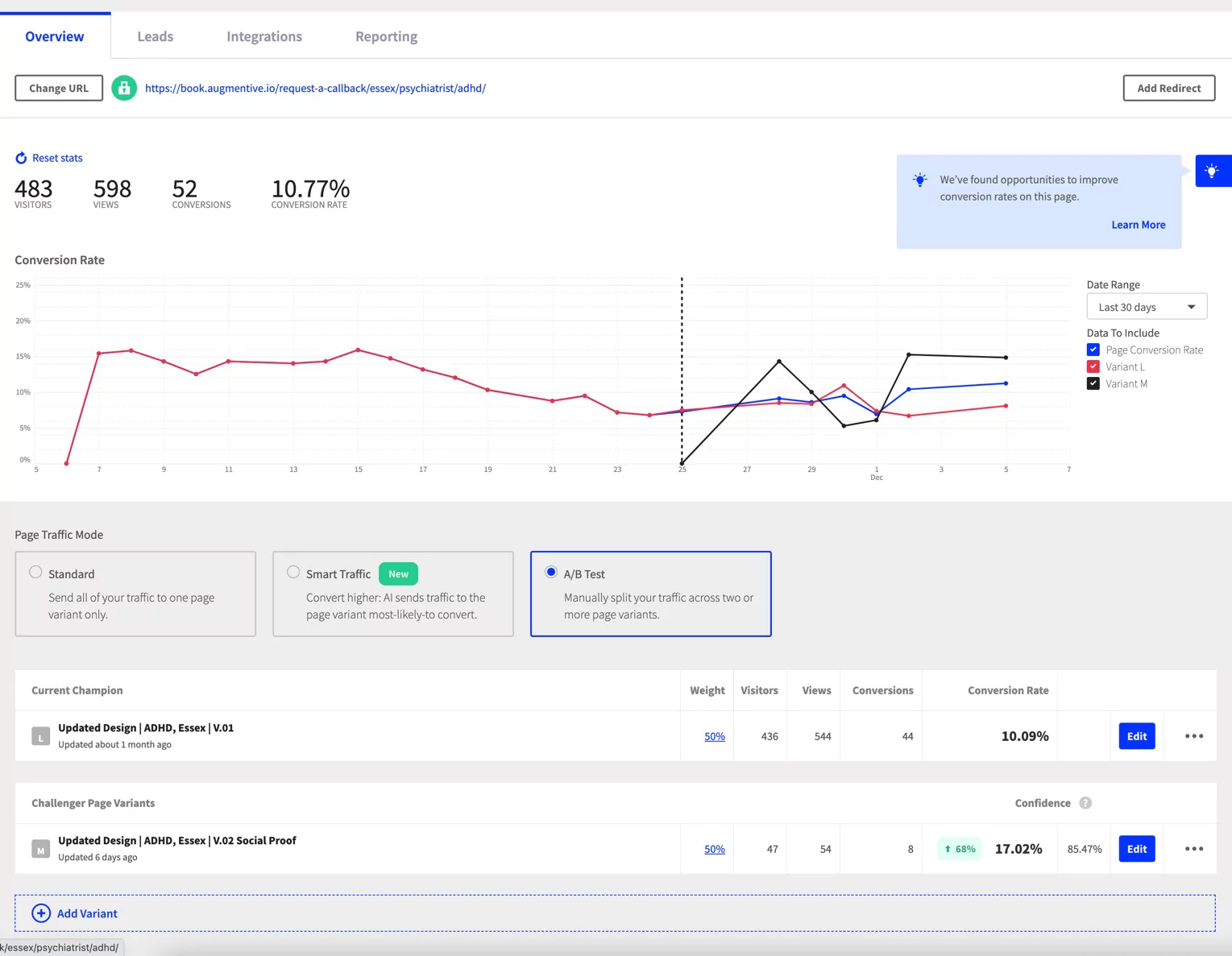The width and height of the screenshot is (1232, 956).
Task: Click the Change URL button
Action: point(59,89)
